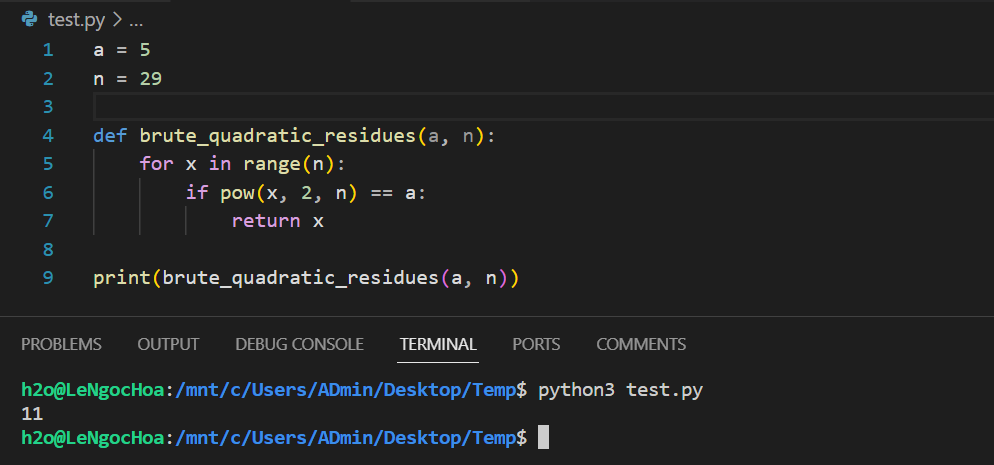Select the test.py breadcrumb item
This screenshot has height=465, width=994.
pos(76,19)
